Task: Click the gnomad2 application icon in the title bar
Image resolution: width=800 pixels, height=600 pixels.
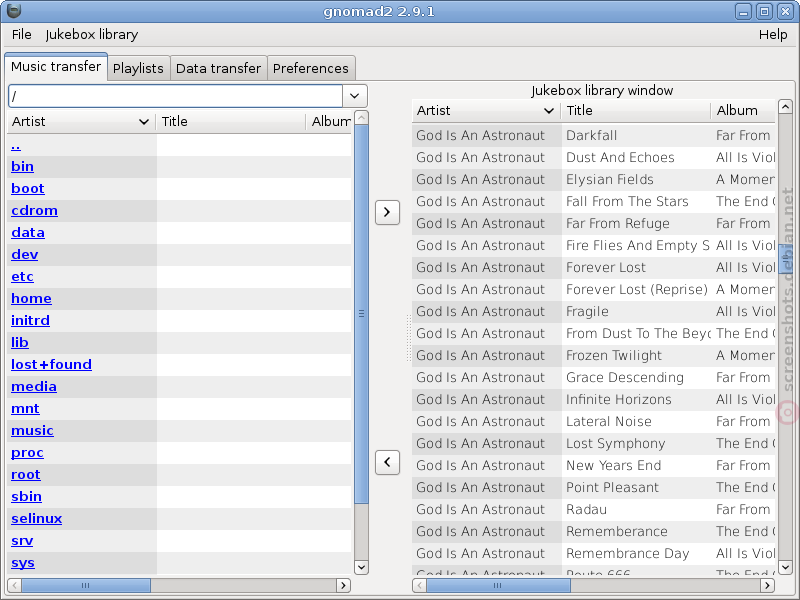Action: (14, 10)
